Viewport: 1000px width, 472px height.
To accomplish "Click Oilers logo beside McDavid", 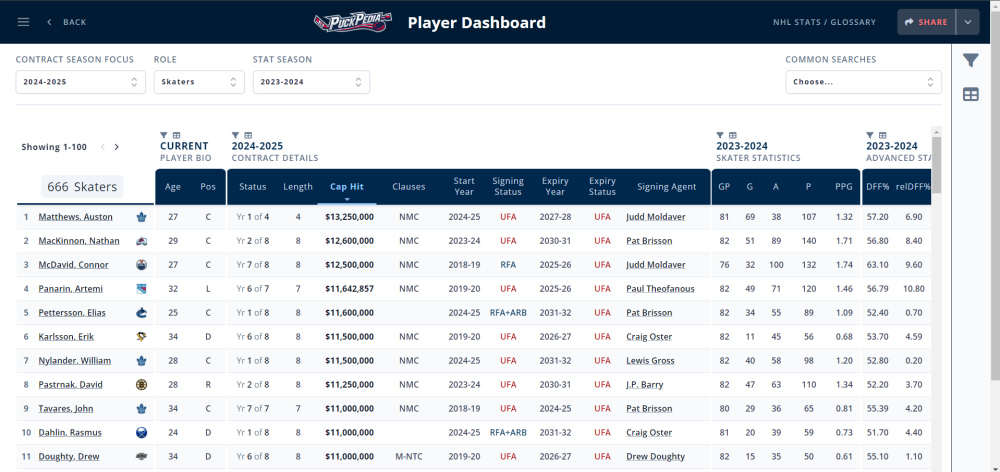I will pyautogui.click(x=142, y=265).
